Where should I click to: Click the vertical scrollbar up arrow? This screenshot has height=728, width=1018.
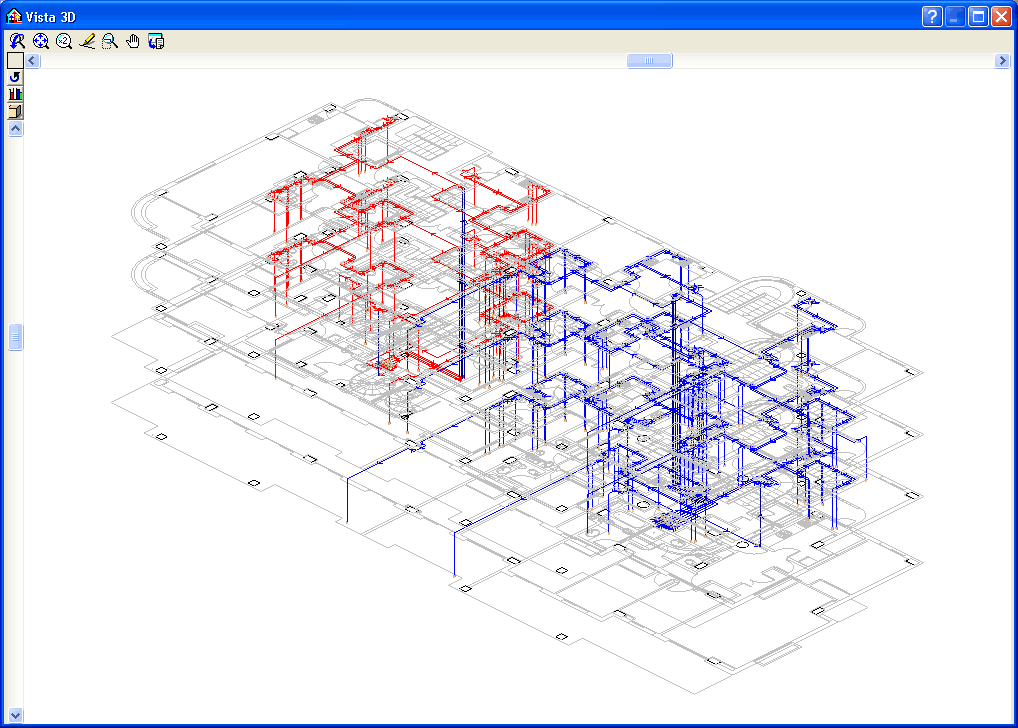coord(15,129)
